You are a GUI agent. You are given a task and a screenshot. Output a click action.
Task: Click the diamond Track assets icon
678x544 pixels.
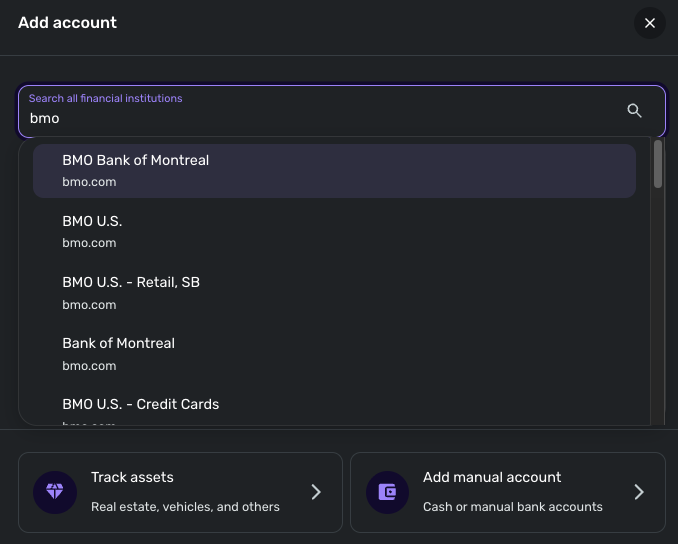pos(55,492)
